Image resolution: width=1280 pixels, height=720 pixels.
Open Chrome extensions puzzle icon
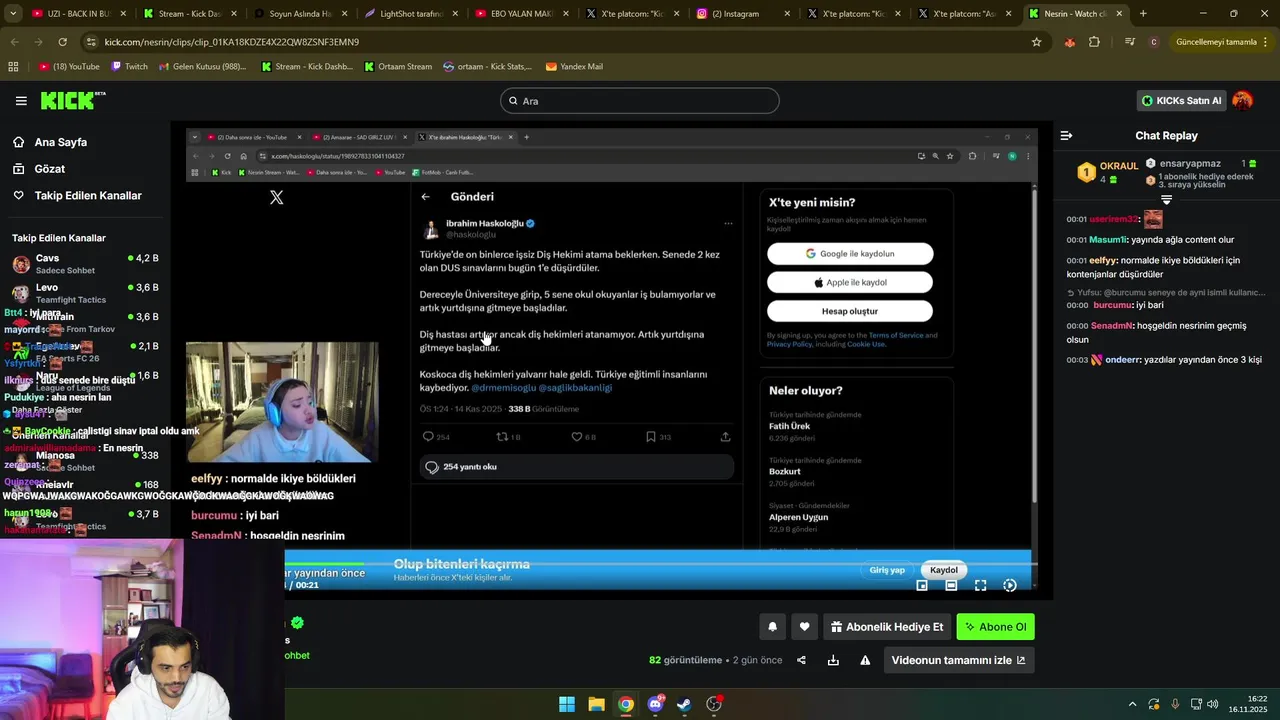point(1094,42)
